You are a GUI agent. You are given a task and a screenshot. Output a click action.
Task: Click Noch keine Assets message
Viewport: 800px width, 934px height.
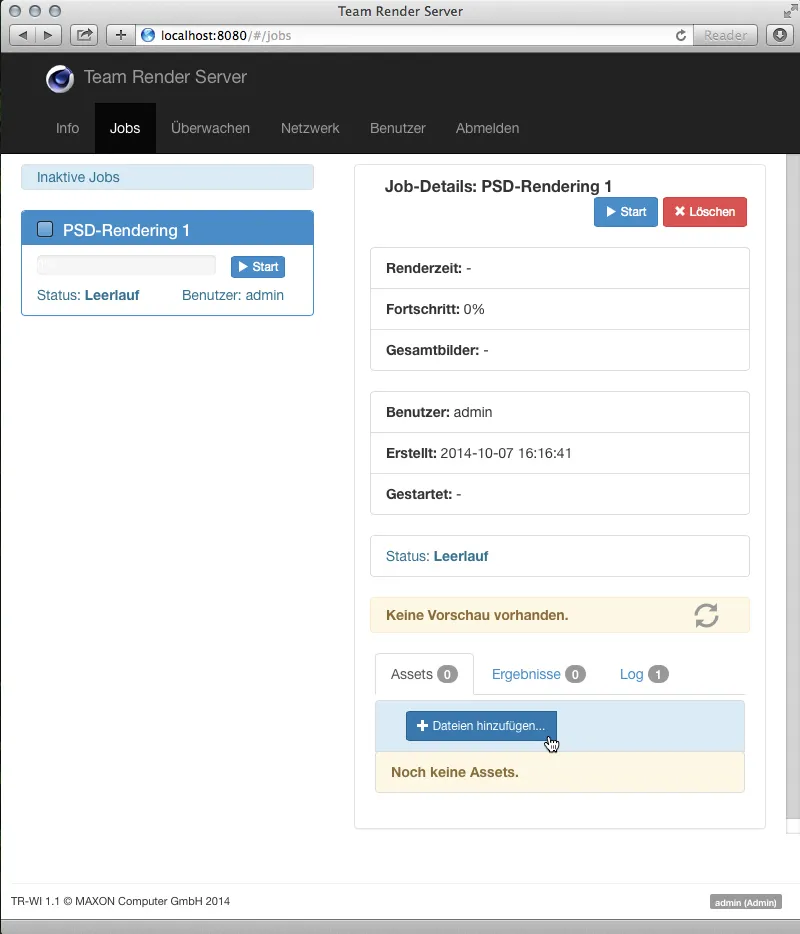point(455,773)
